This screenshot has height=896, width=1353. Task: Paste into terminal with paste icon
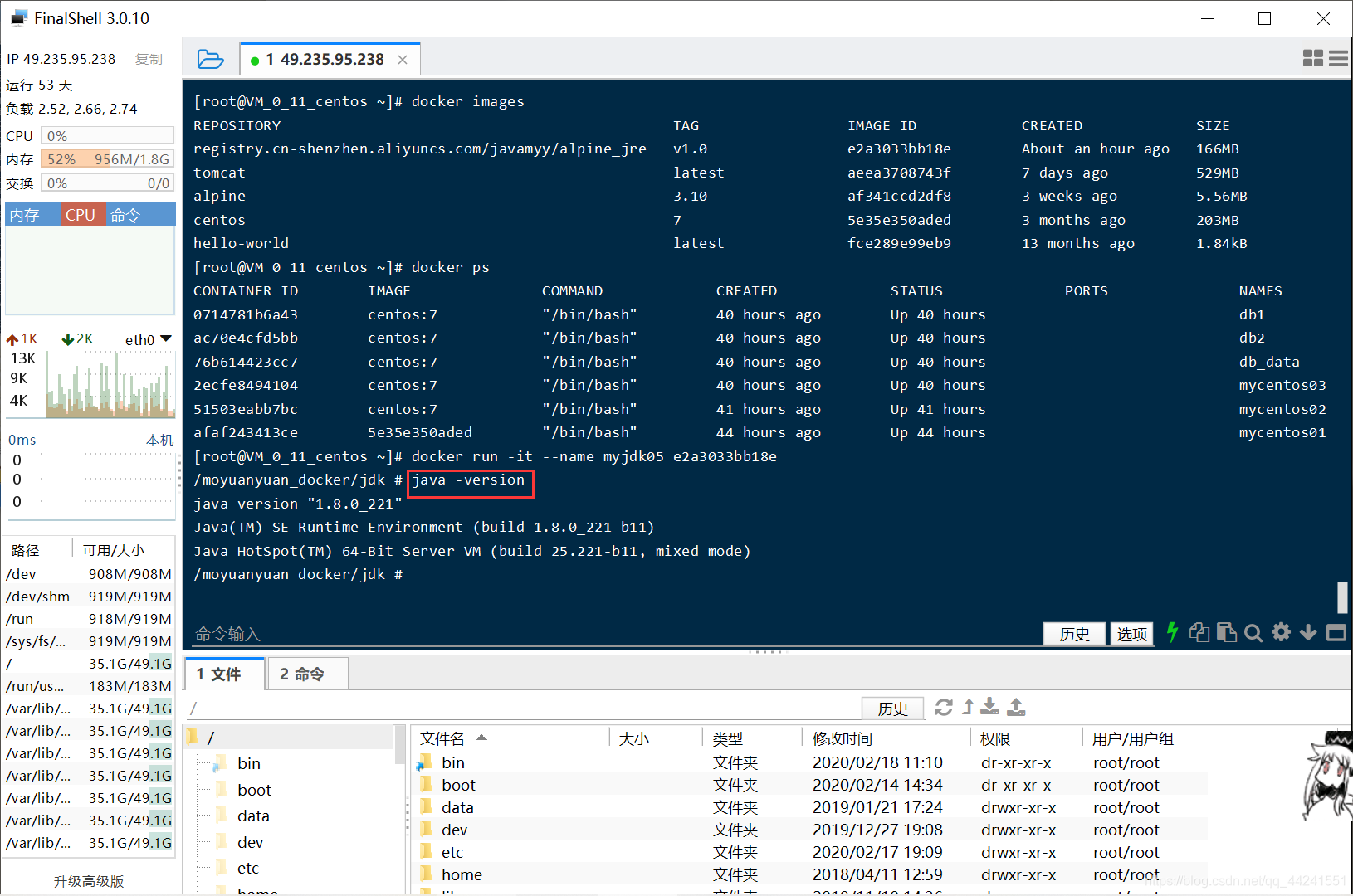coord(1226,632)
